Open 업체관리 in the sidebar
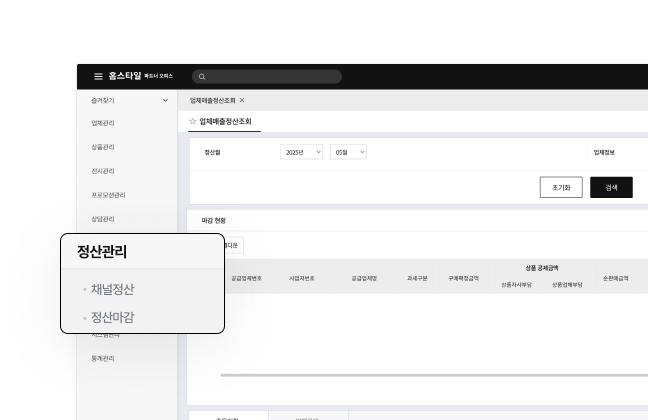Viewport: 648px width, 420px height. click(x=102, y=123)
